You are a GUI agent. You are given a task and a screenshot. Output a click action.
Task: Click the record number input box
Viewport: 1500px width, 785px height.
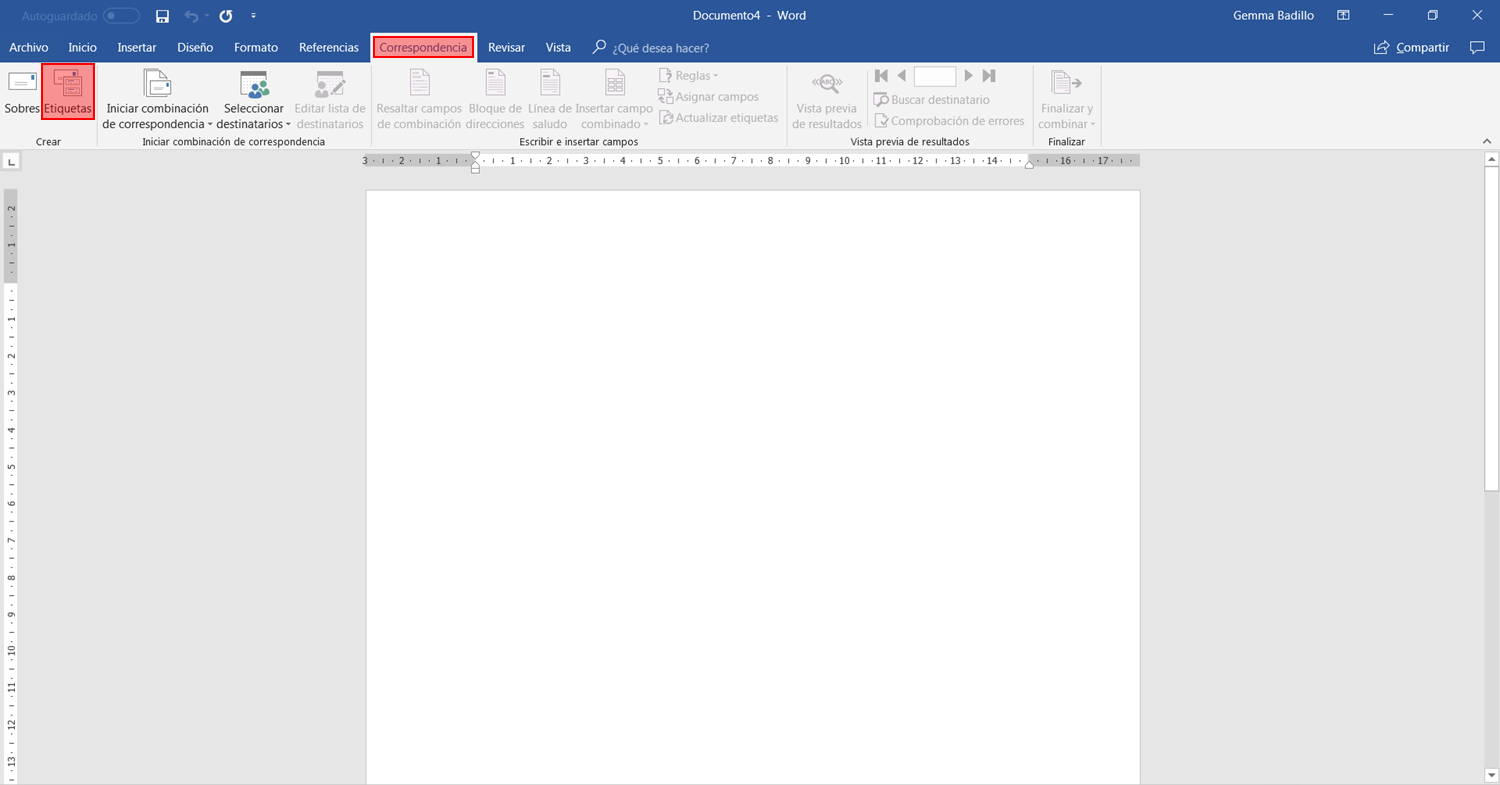(935, 76)
